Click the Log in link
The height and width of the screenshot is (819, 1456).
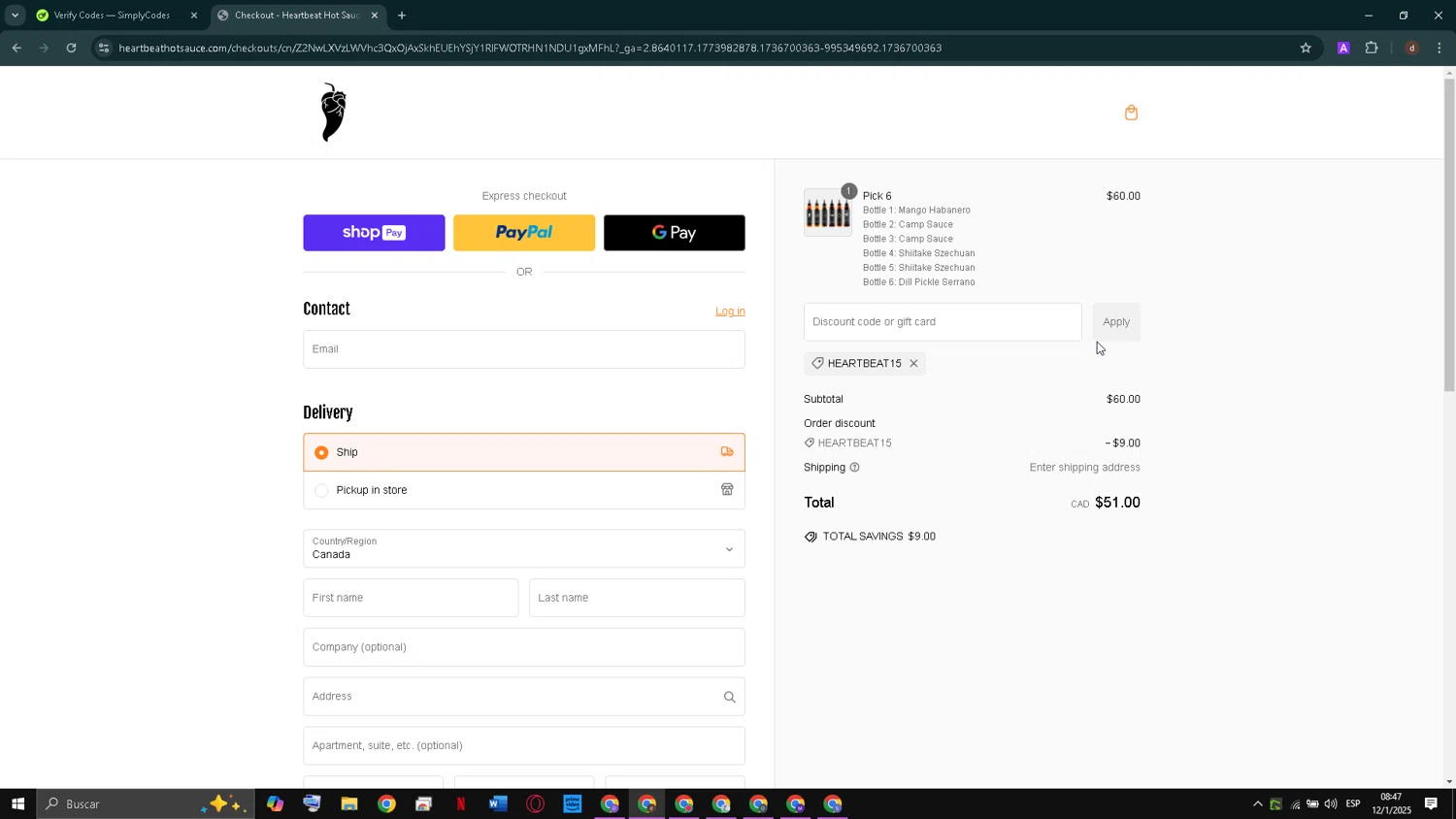point(730,311)
